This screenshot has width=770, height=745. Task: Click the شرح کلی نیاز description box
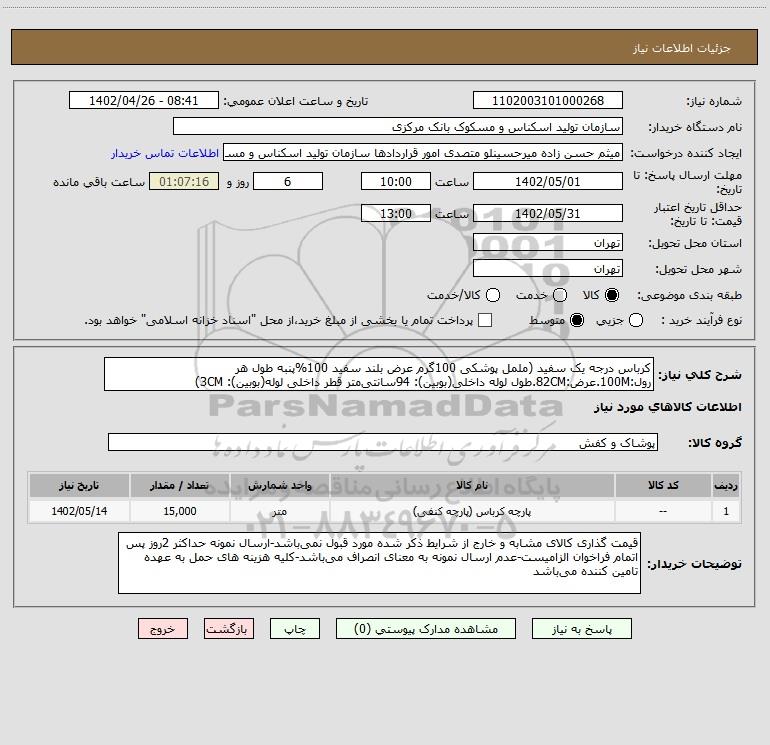coord(379,375)
